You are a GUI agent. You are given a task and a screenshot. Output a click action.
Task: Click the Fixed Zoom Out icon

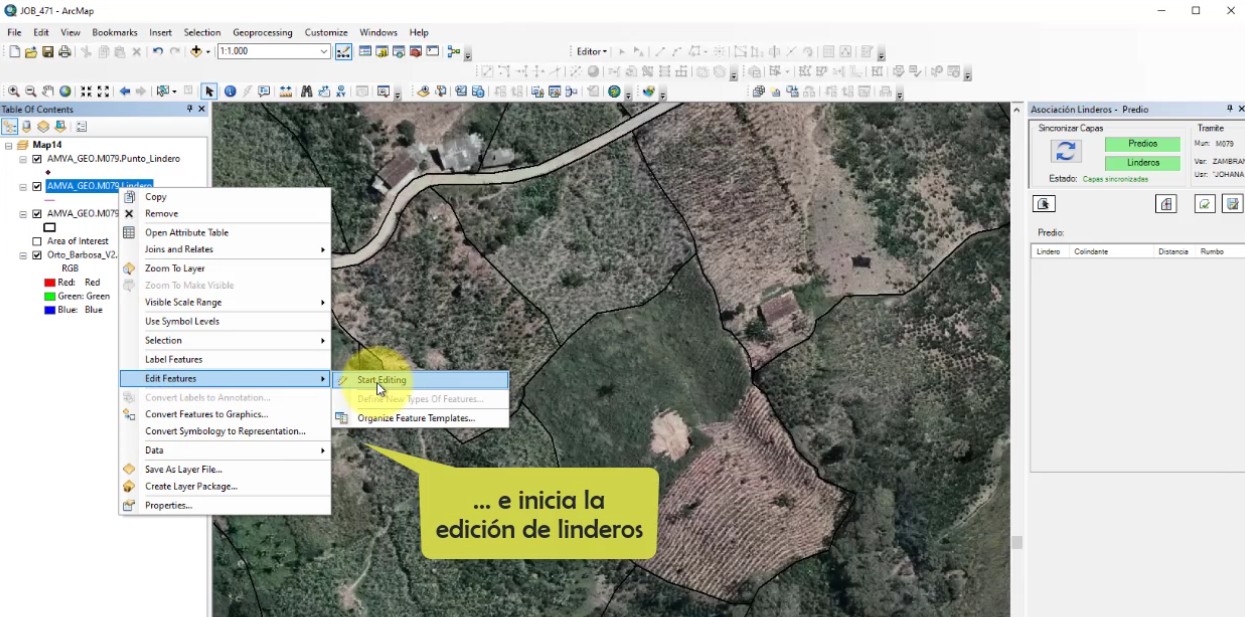point(103,91)
